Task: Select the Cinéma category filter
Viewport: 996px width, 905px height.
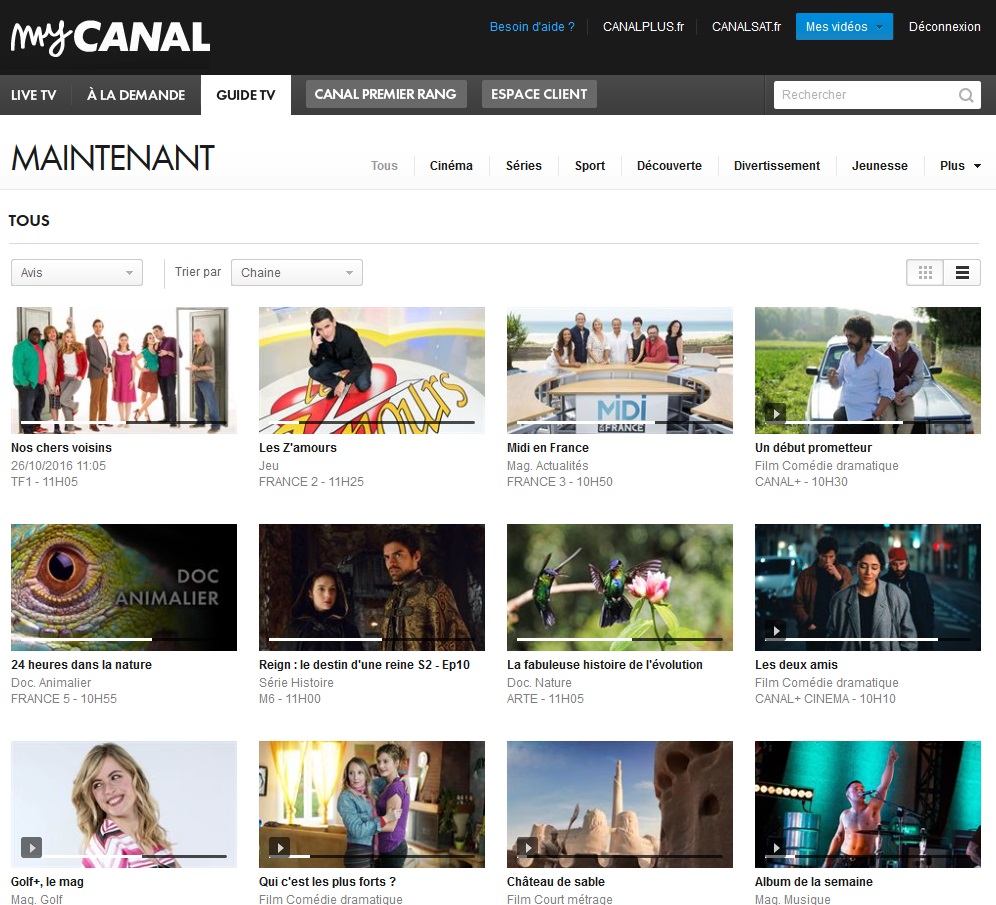Action: pos(451,166)
